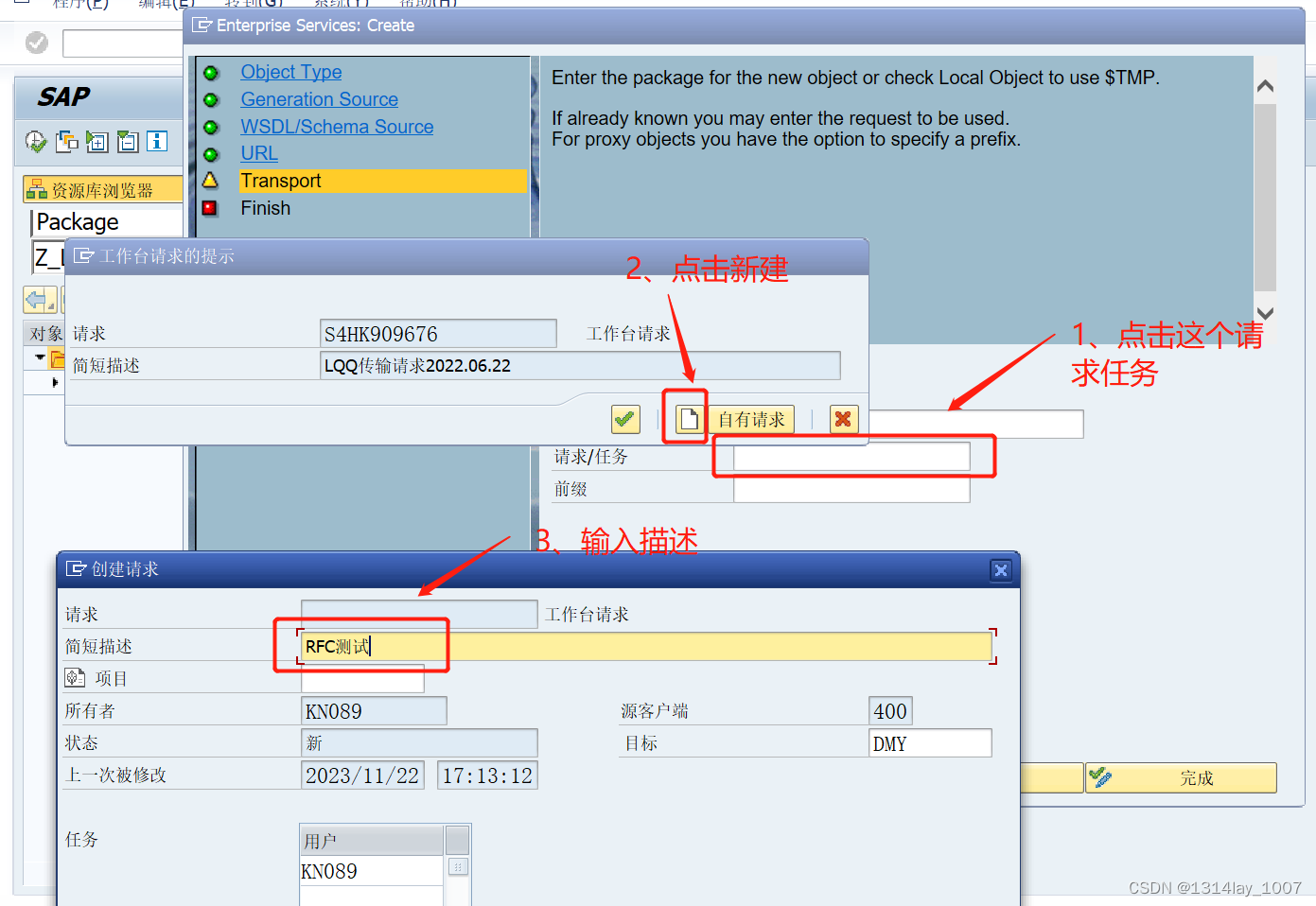Open the URL wizard step

click(x=259, y=153)
